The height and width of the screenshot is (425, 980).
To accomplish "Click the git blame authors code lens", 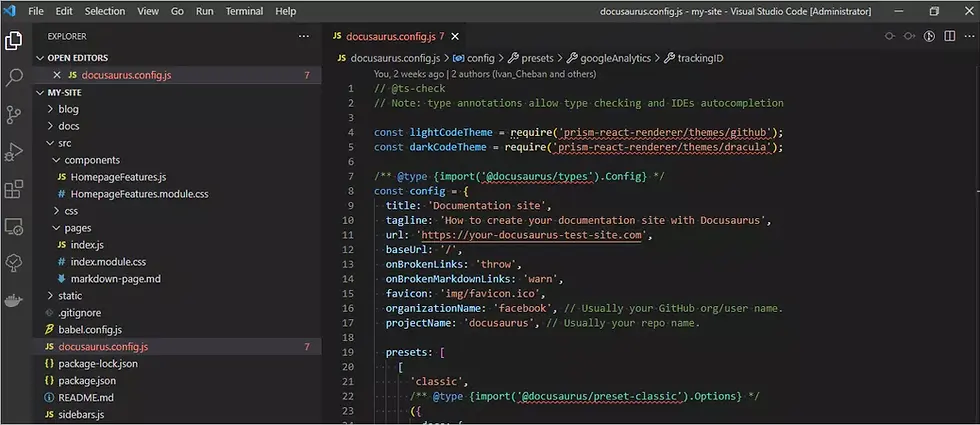I will coord(485,74).
